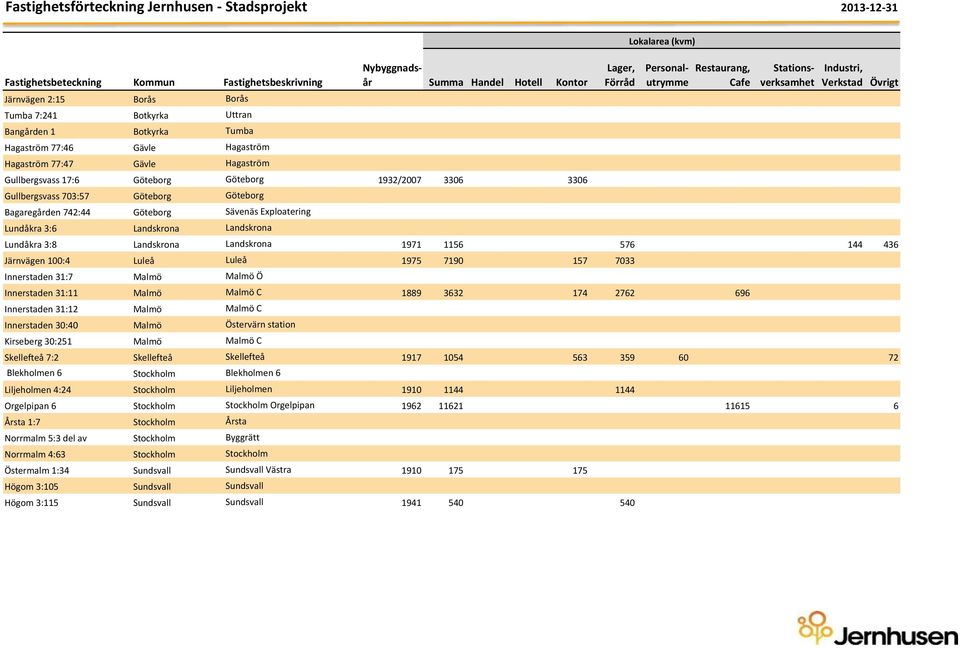960x648 pixels.
Task: Click the Summa value '11621'
Action: point(451,406)
